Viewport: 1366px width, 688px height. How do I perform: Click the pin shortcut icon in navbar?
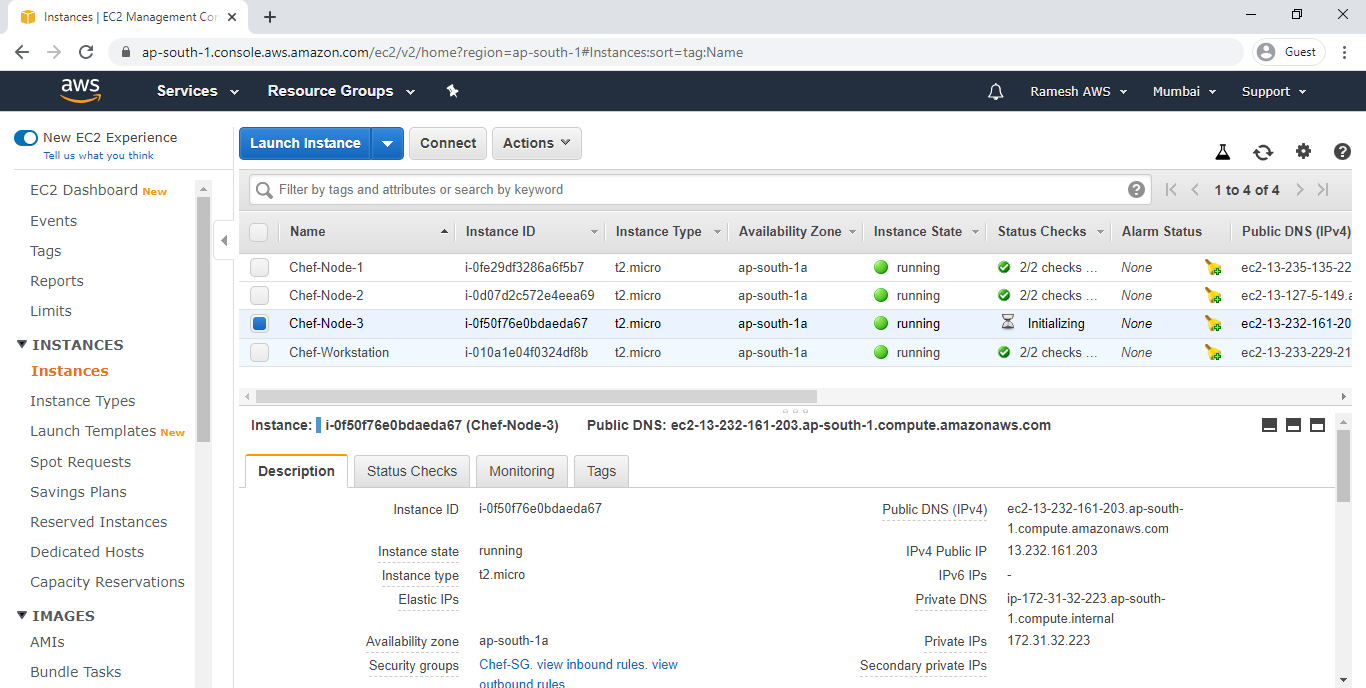pyautogui.click(x=452, y=91)
